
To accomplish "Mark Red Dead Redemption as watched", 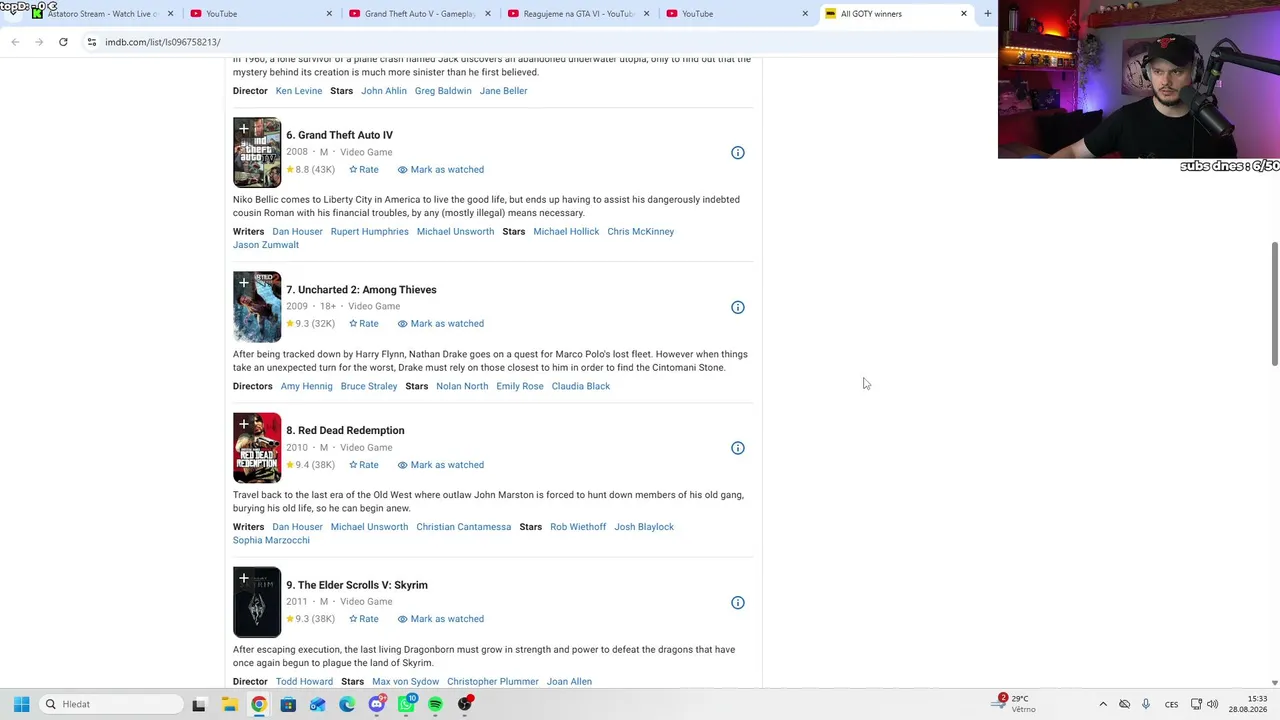I will click(441, 465).
